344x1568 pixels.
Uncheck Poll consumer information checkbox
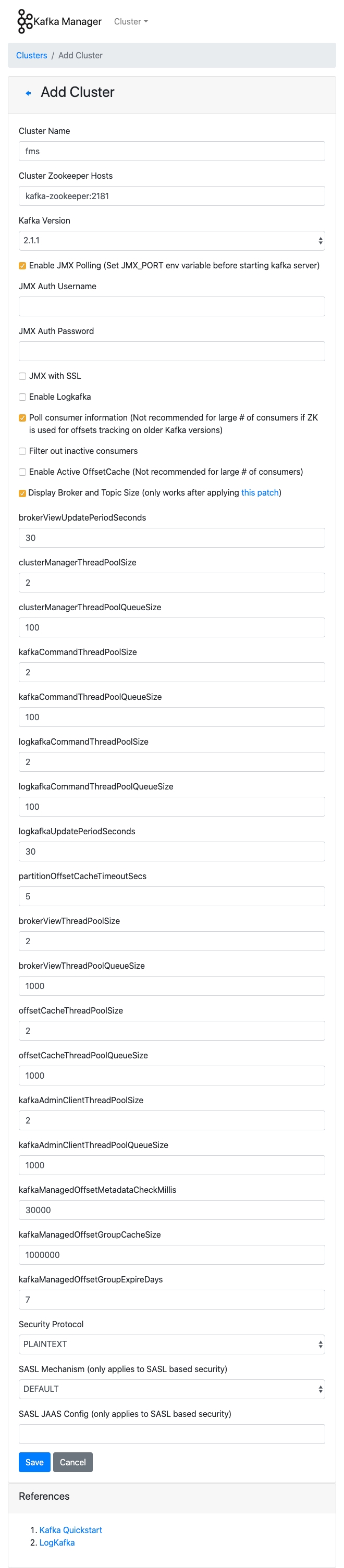22,417
